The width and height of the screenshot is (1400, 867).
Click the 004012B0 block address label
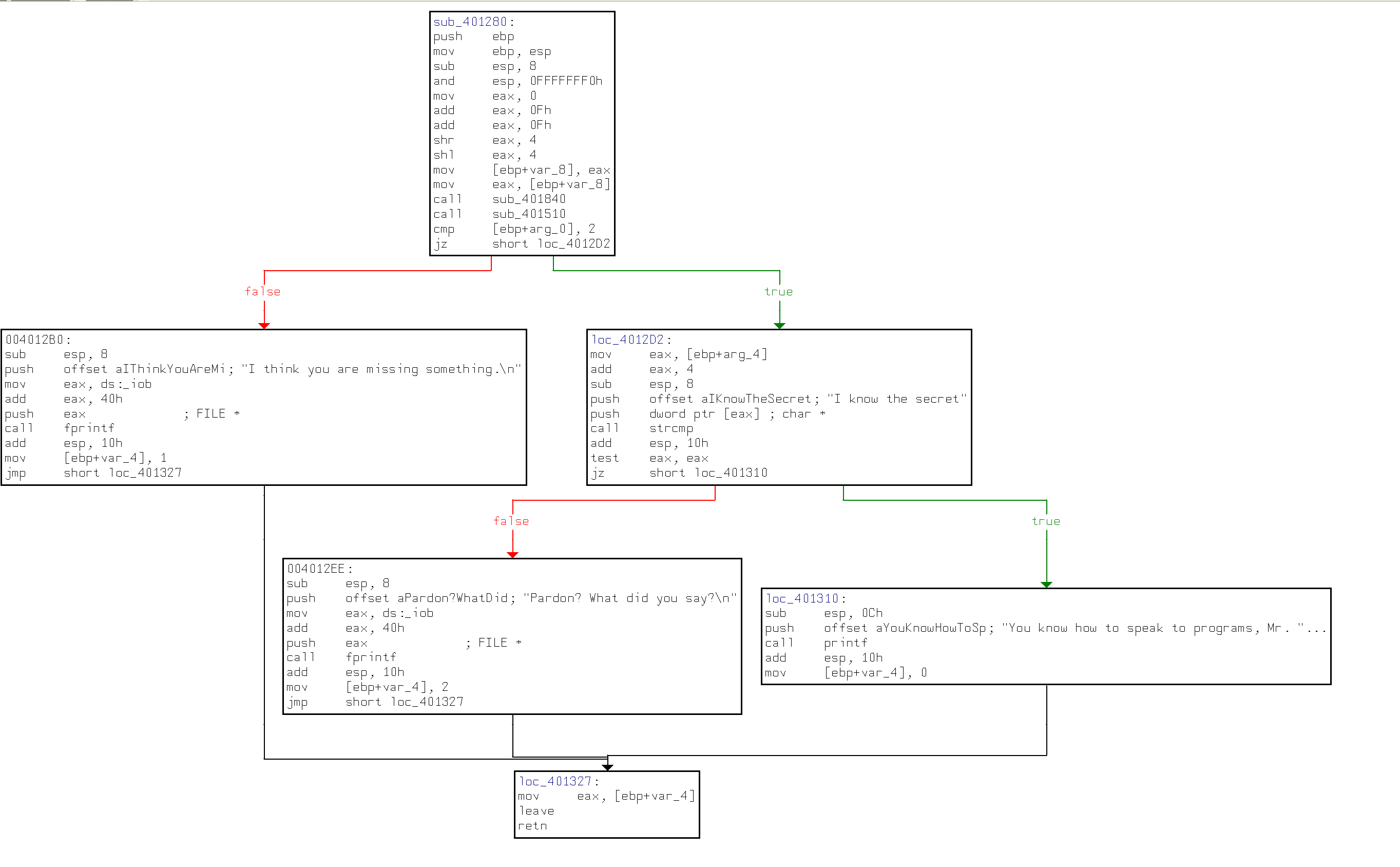click(34, 340)
